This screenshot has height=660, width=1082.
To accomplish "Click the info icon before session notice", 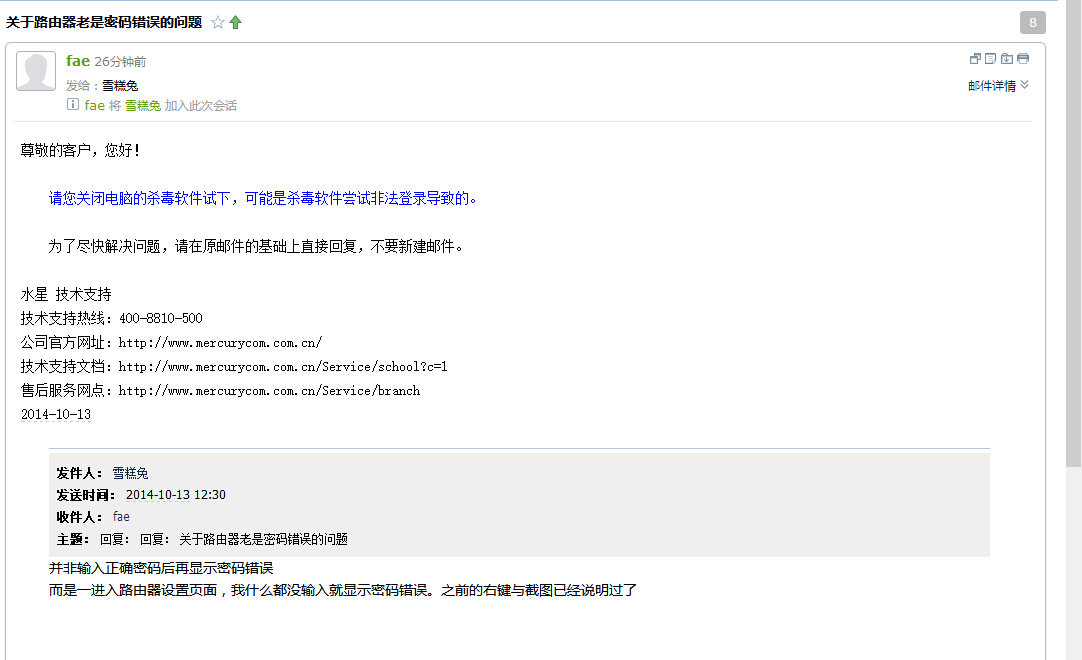I will coord(72,105).
